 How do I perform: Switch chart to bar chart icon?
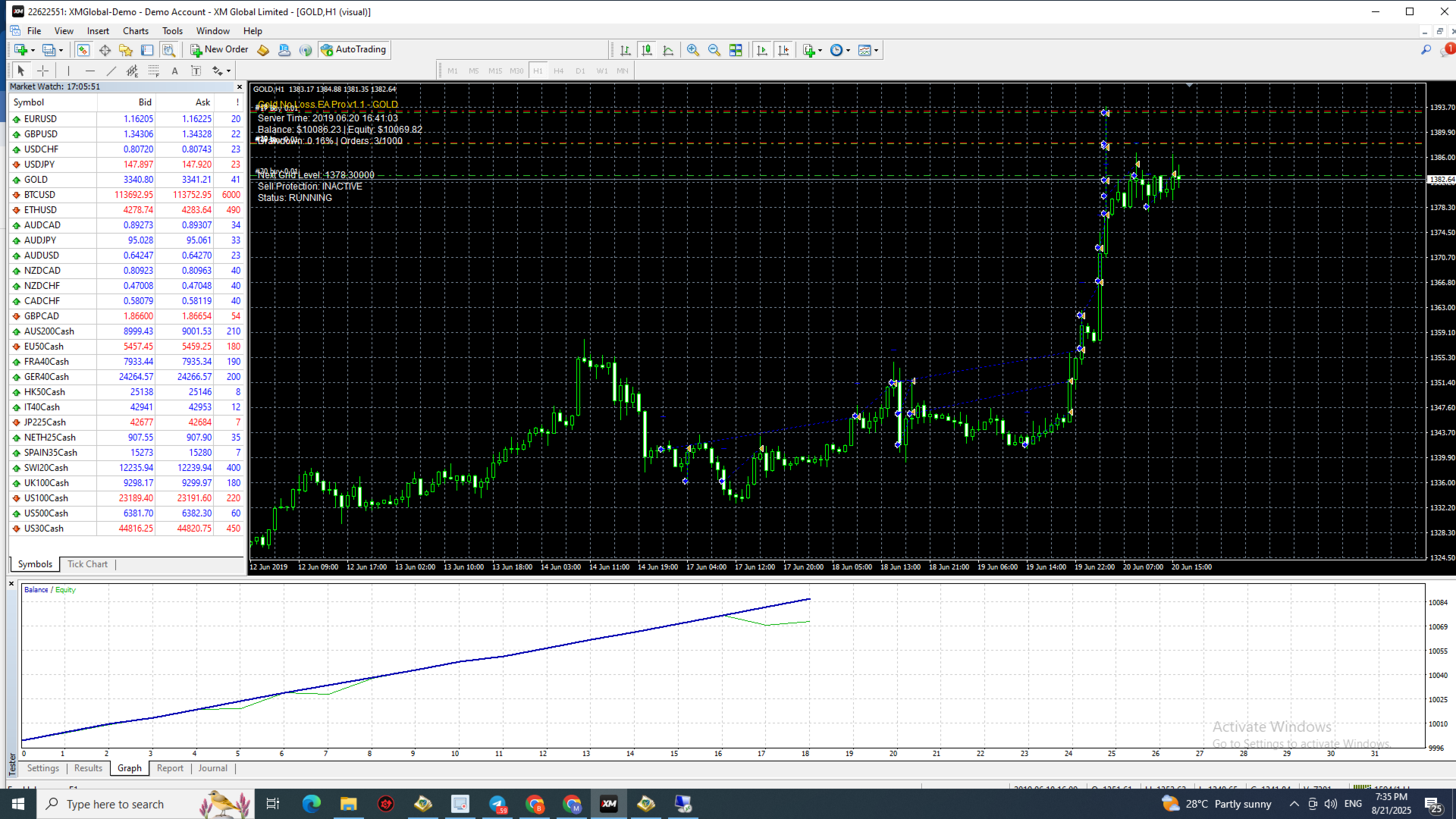click(x=626, y=50)
